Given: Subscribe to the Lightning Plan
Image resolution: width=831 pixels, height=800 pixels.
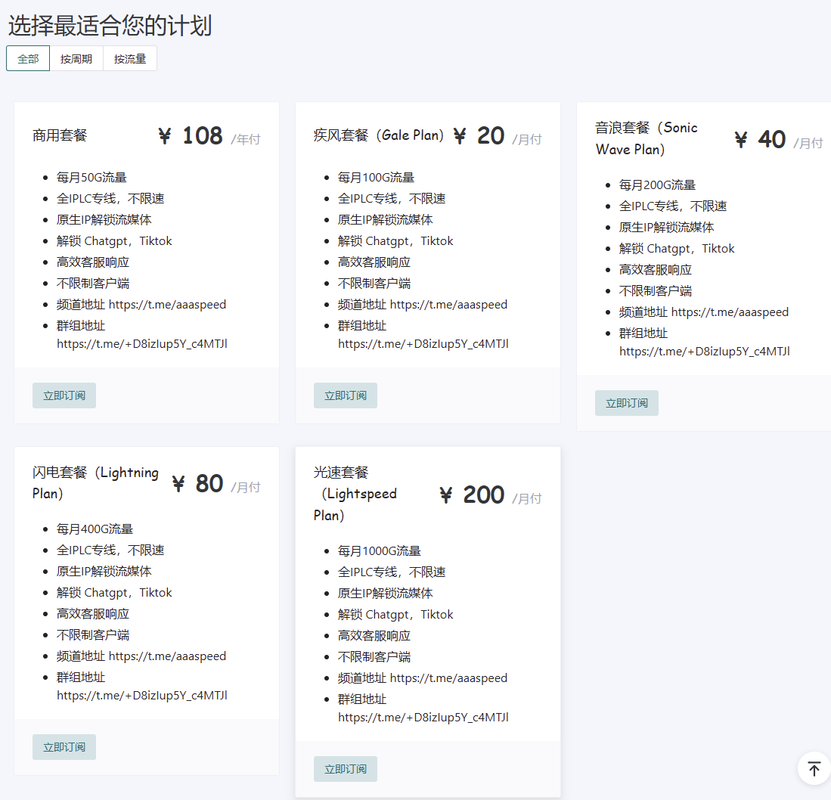Looking at the screenshot, I should point(64,747).
